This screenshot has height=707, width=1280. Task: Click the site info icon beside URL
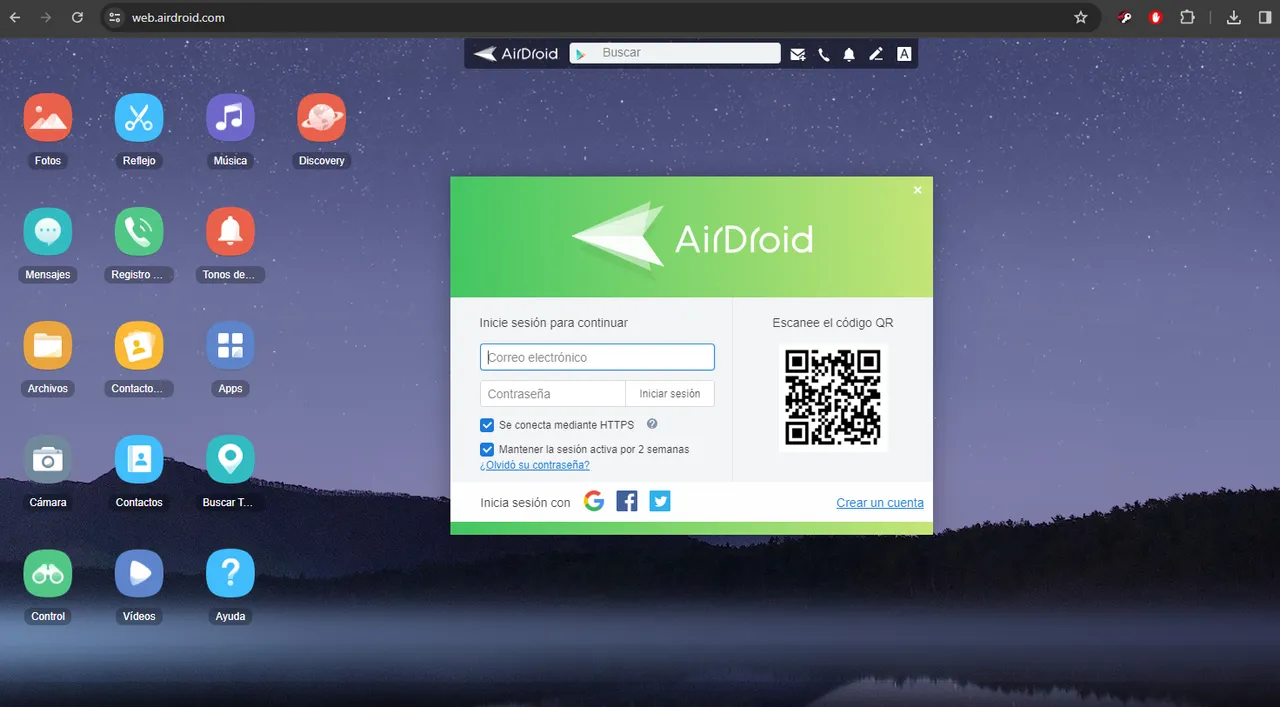[114, 18]
